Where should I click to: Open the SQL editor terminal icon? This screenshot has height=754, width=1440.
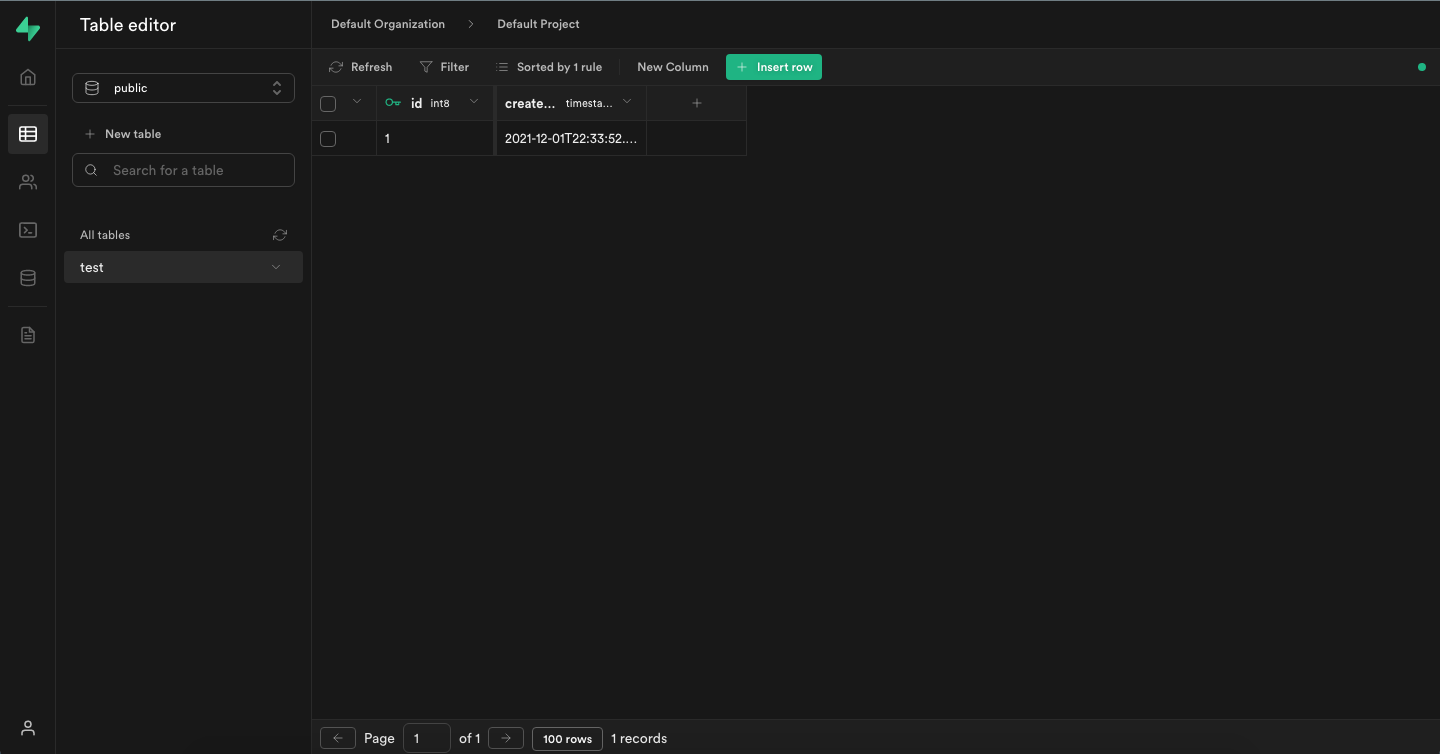tap(28, 230)
